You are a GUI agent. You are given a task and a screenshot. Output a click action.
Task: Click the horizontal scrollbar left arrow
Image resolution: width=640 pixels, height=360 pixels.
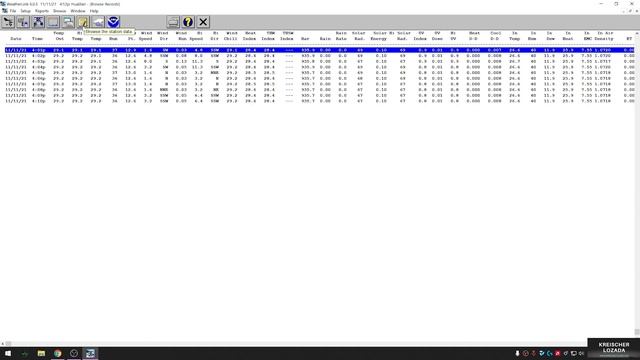[x=2, y=344]
